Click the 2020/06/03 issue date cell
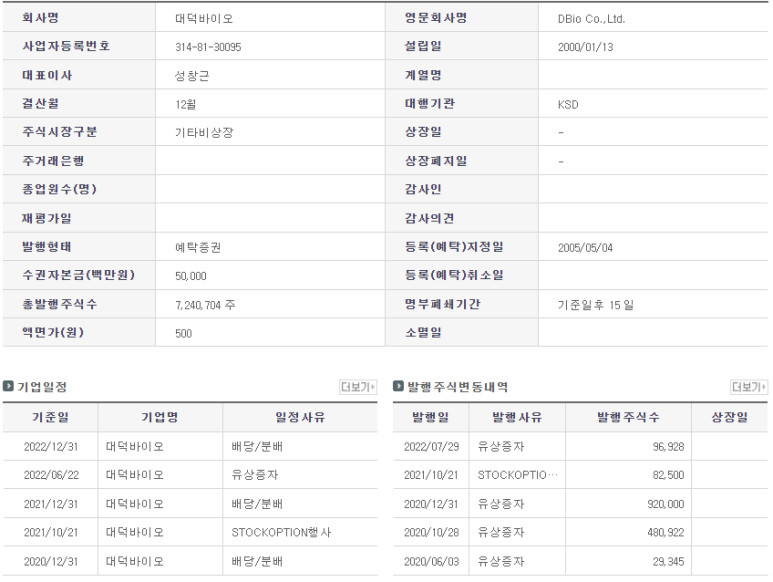Image resolution: width=773 pixels, height=582 pixels. [431, 561]
